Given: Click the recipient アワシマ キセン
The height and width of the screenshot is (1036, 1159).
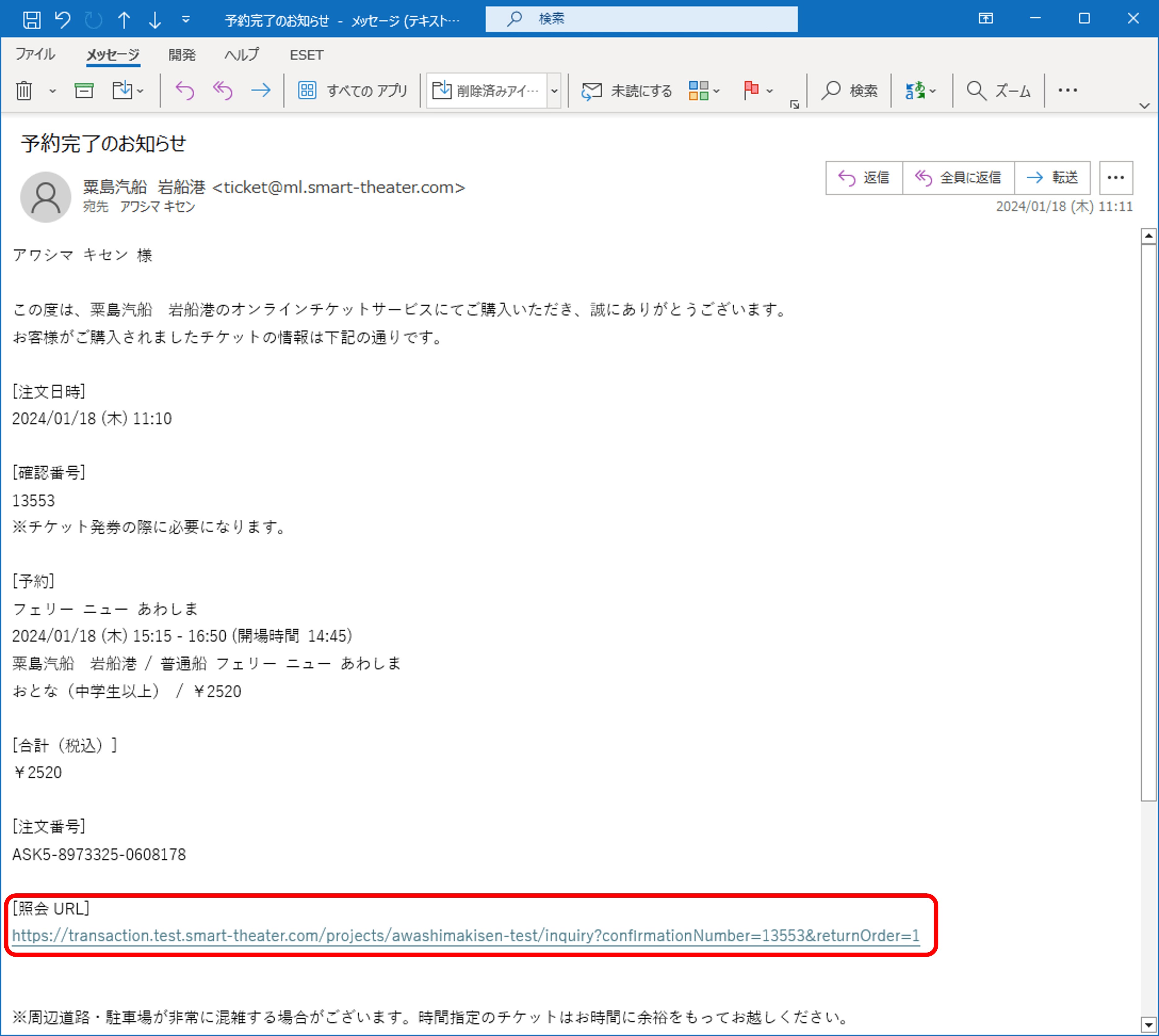Looking at the screenshot, I should 157,207.
